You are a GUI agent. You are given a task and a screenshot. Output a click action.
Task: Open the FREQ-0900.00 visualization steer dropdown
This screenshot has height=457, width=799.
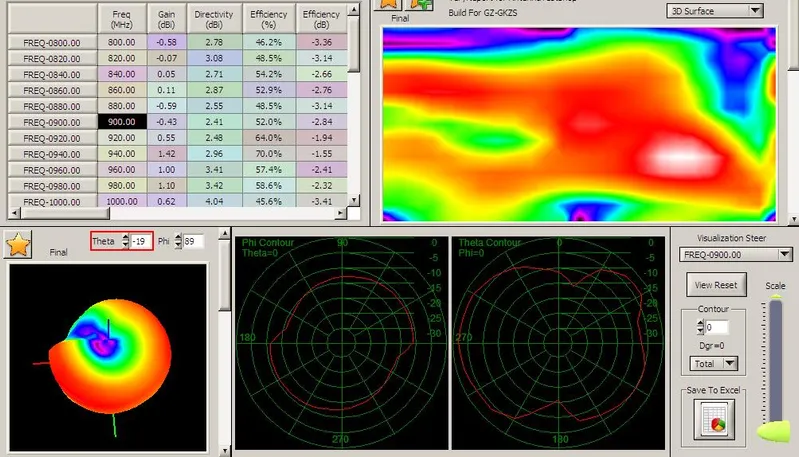tap(735, 254)
